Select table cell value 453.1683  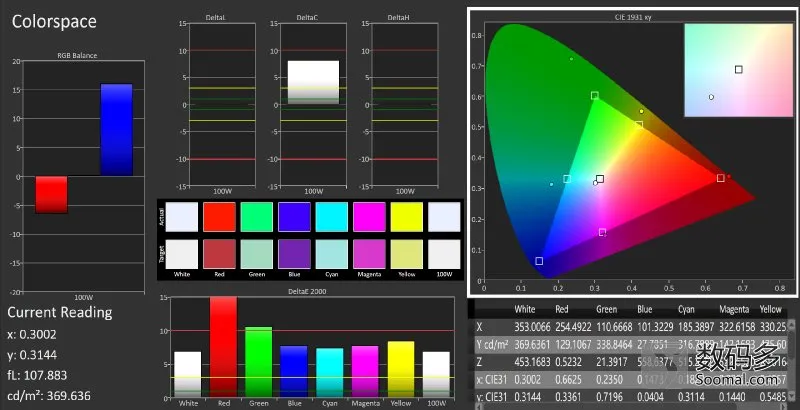(x=532, y=363)
